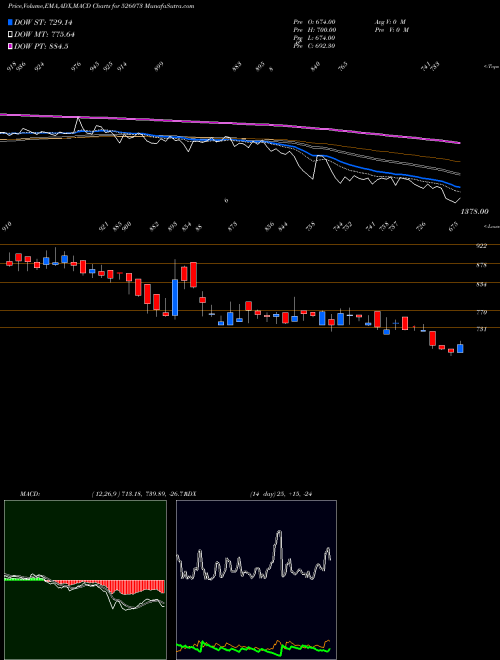Click the last blue candle at far right
Screen dimensions: 500x660
(x=460, y=349)
